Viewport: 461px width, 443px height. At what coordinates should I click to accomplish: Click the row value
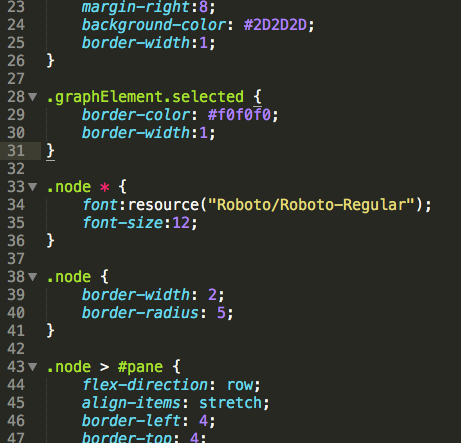[x=239, y=385]
